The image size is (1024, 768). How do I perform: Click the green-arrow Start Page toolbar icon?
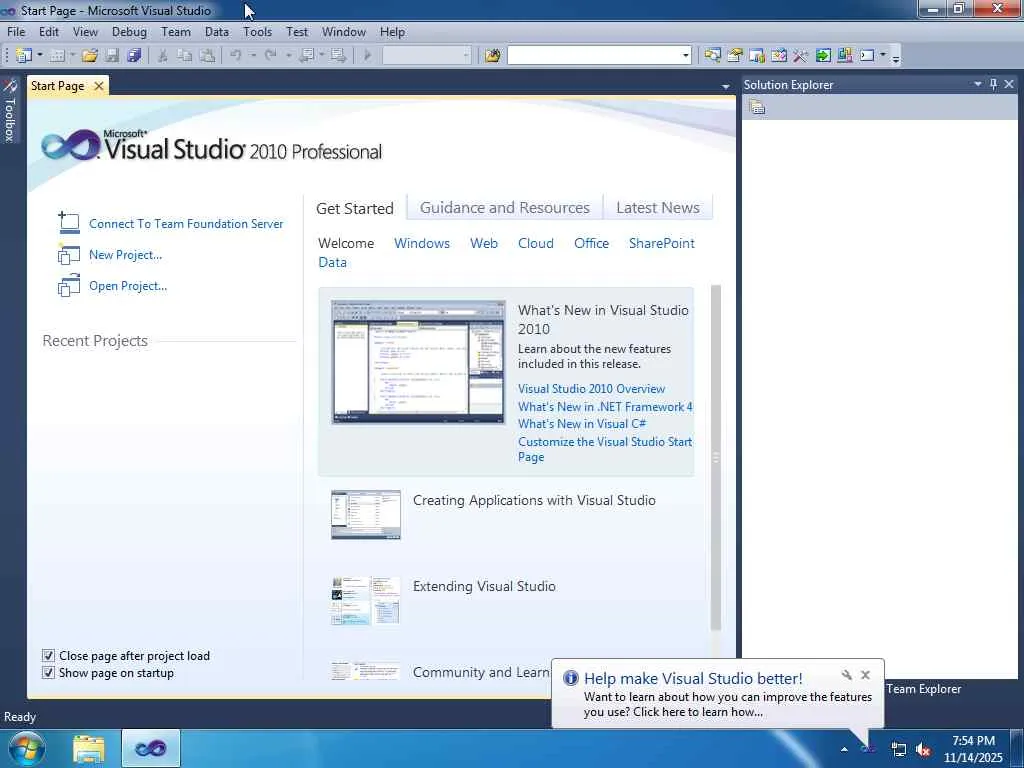(x=823, y=56)
